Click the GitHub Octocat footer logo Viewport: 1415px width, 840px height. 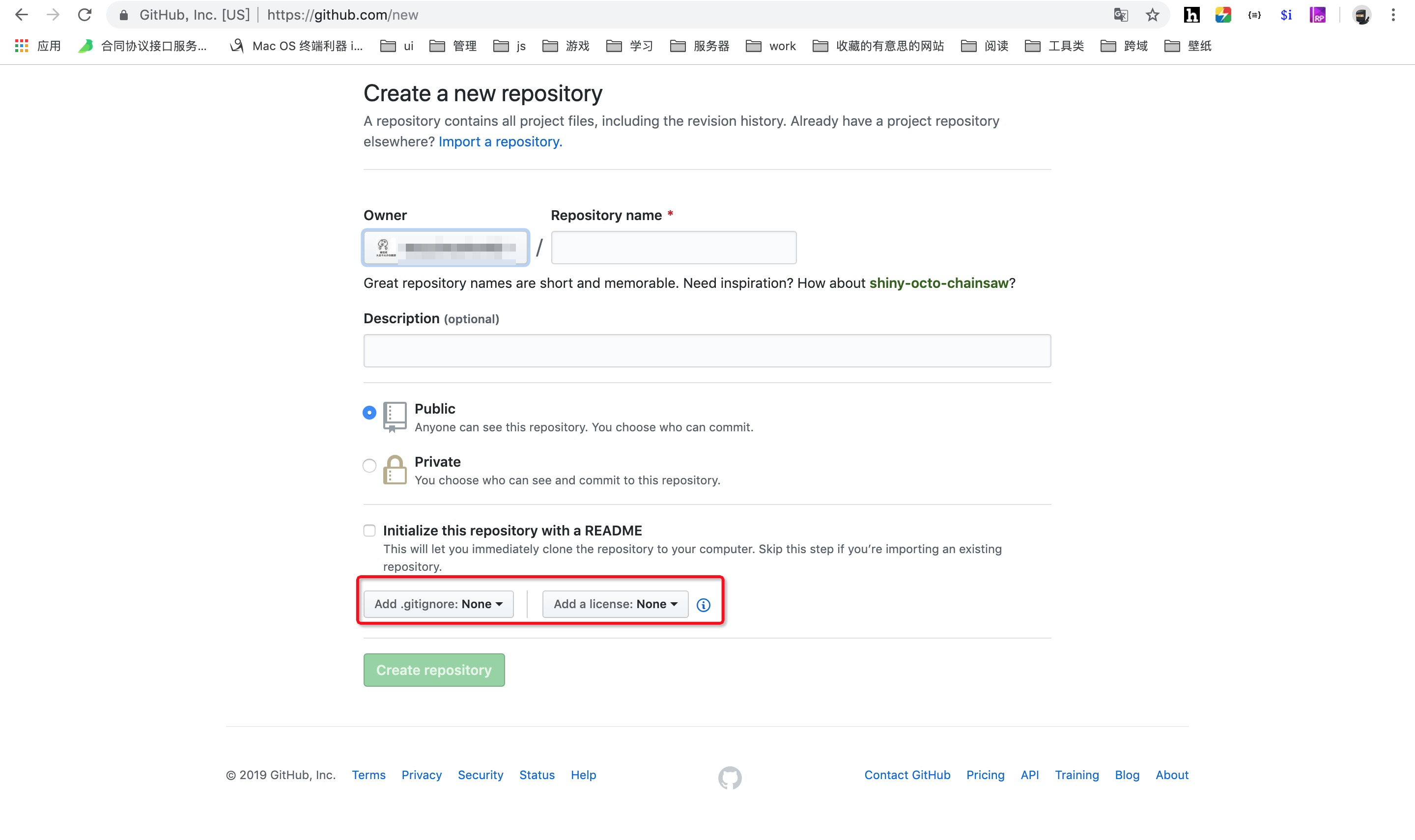tap(730, 777)
